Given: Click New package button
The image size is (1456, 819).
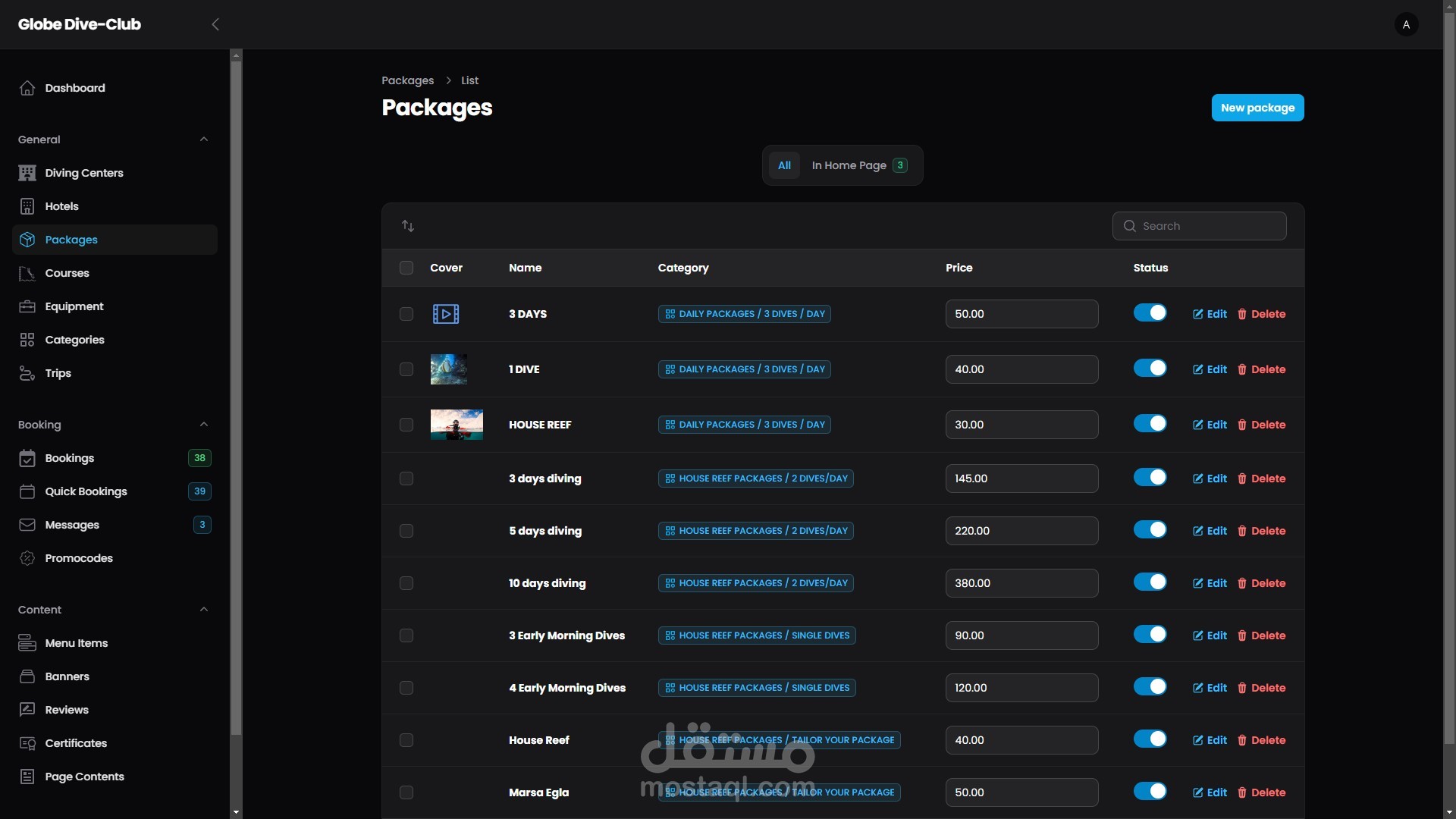Looking at the screenshot, I should [1257, 108].
